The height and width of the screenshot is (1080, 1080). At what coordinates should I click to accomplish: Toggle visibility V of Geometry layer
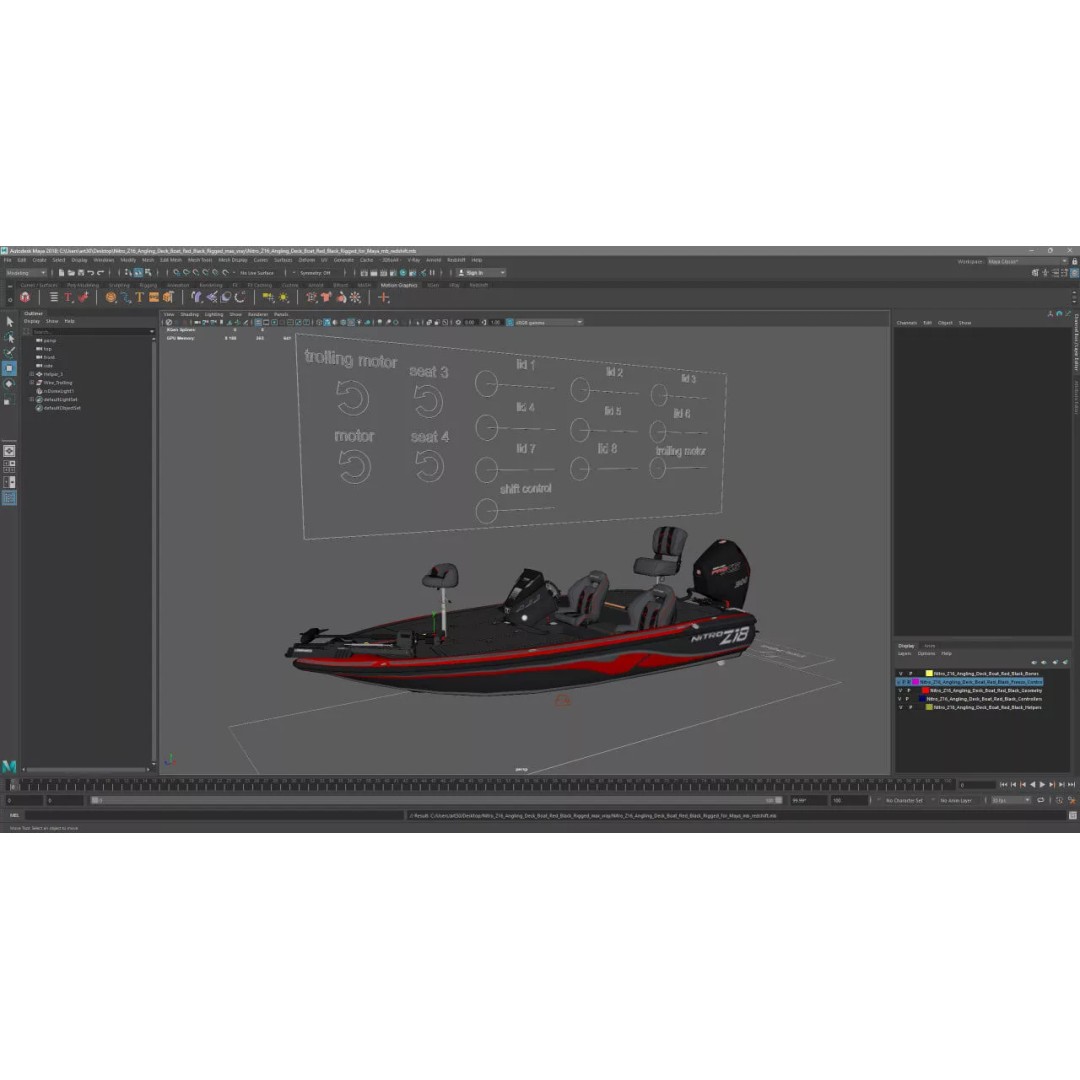pos(900,690)
